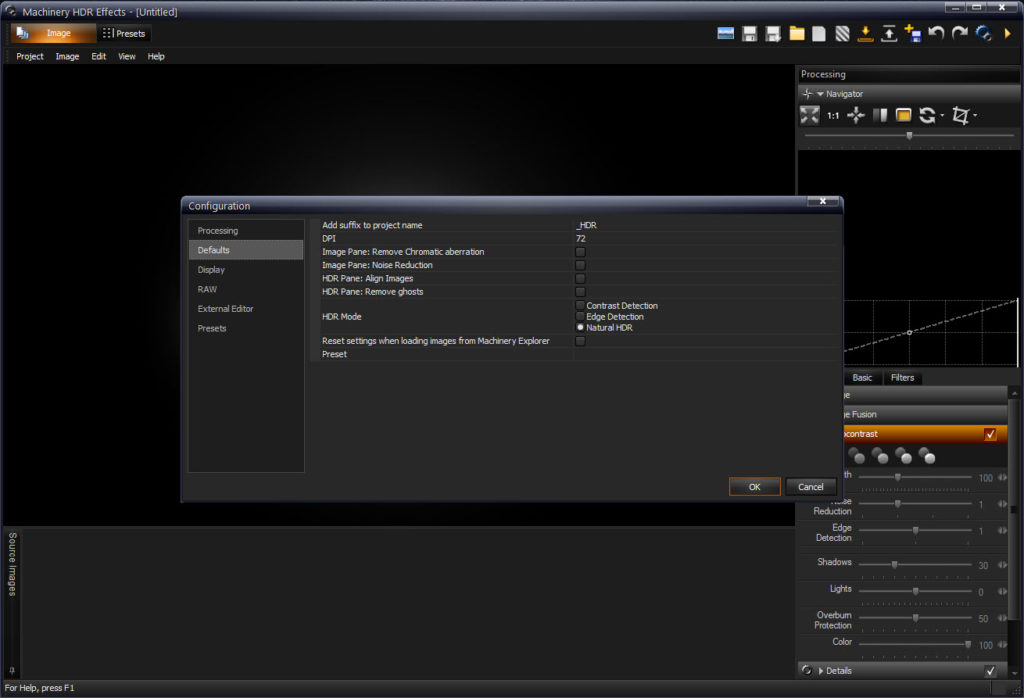Click the 1:1 zoom icon in Navigator
Viewport: 1024px width, 698px height.
[833, 116]
